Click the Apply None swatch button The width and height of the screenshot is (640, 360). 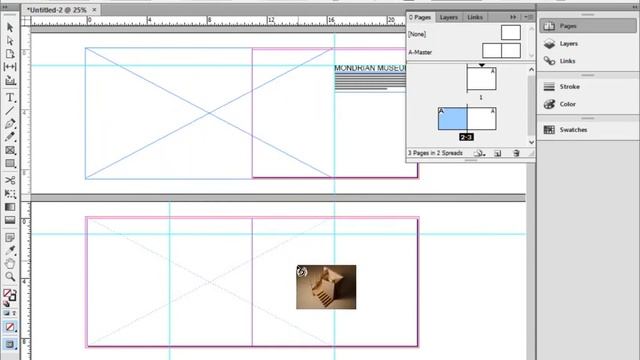(x=10, y=327)
